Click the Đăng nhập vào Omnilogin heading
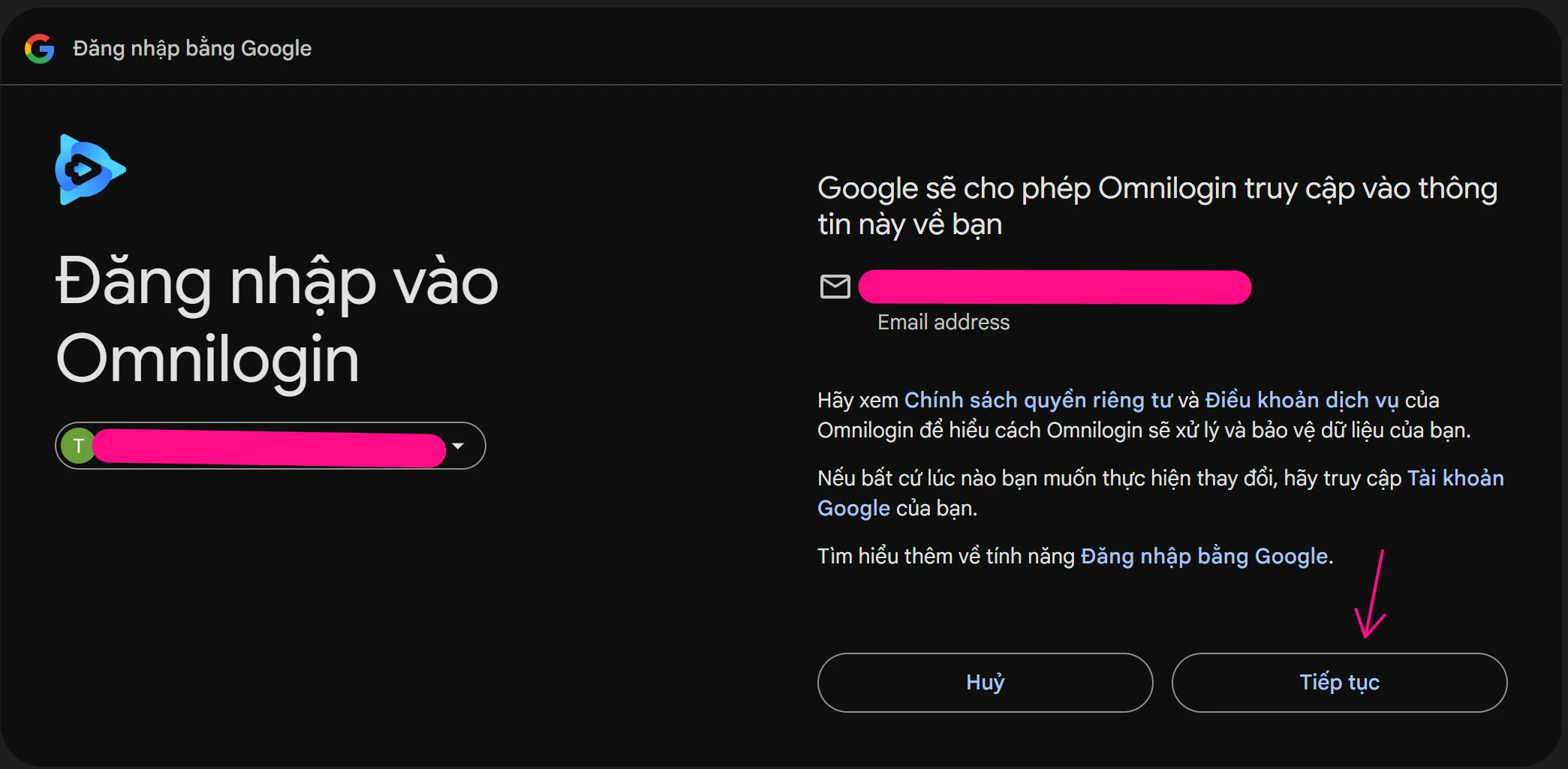Image resolution: width=1568 pixels, height=769 pixels. pyautogui.click(x=277, y=321)
